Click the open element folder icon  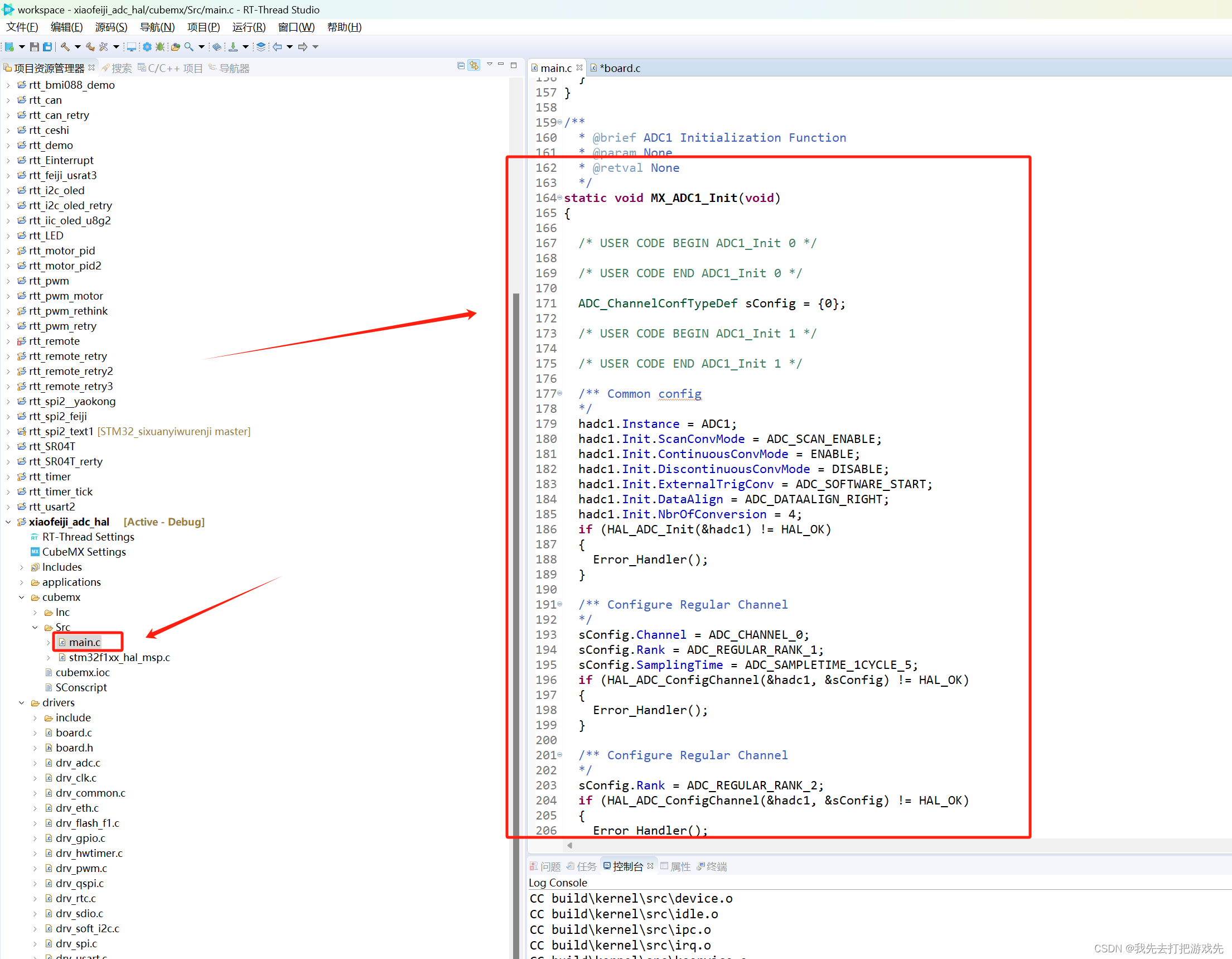(176, 47)
